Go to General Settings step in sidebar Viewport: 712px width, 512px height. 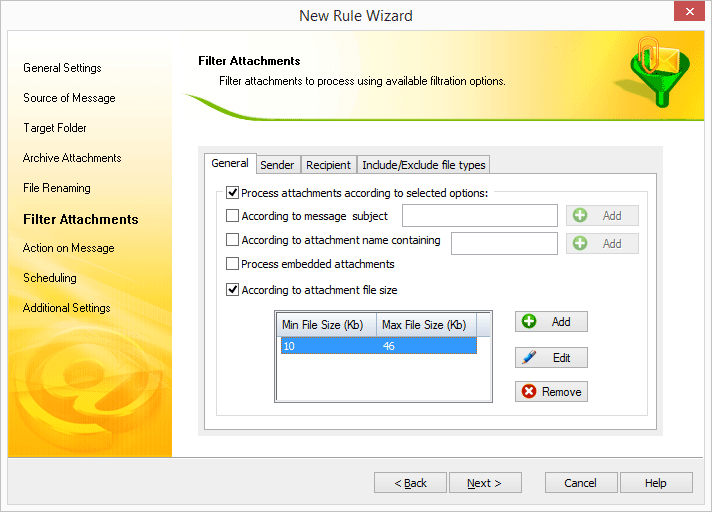coord(62,68)
